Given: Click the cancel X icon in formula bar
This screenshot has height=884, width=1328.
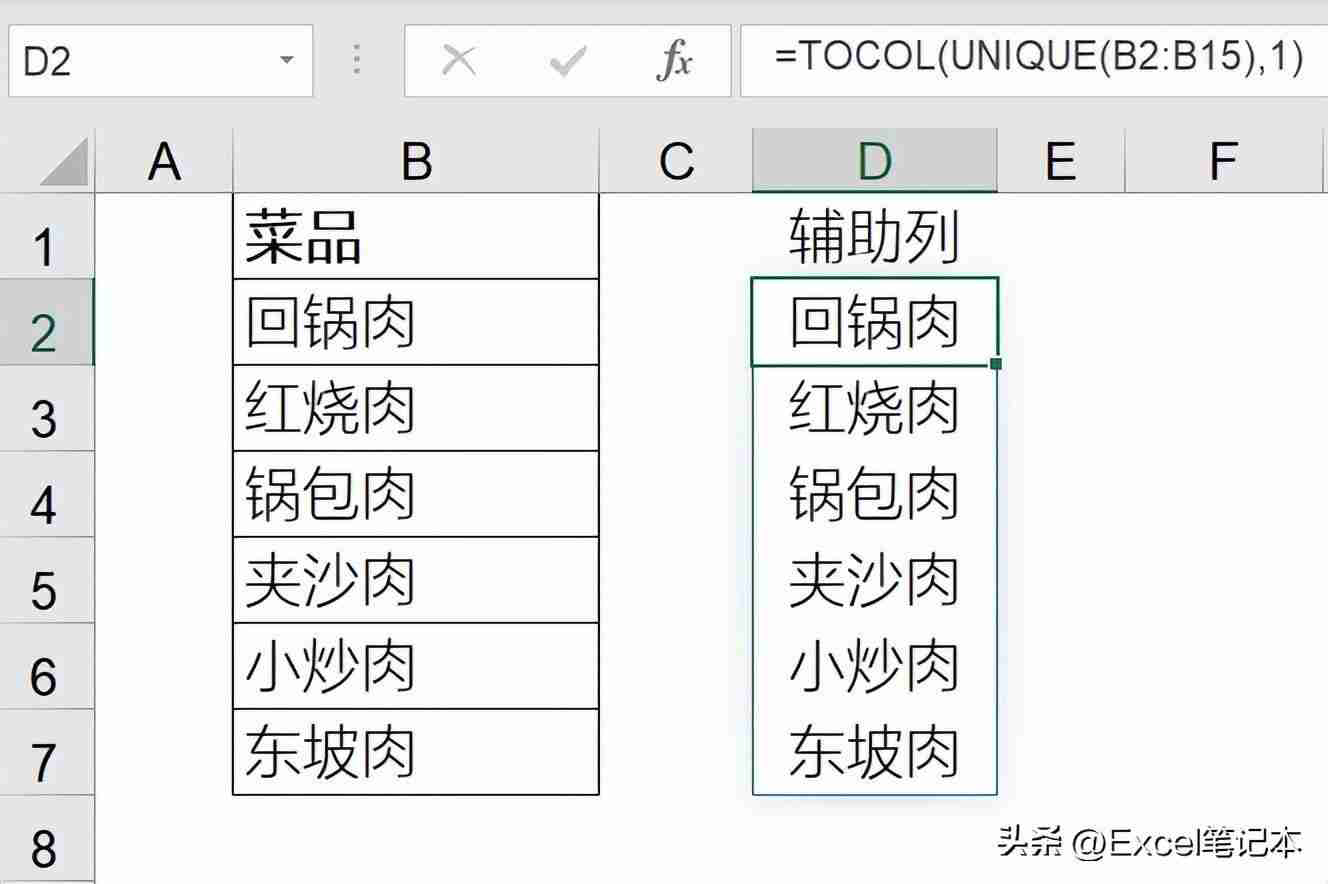Looking at the screenshot, I should pos(459,62).
